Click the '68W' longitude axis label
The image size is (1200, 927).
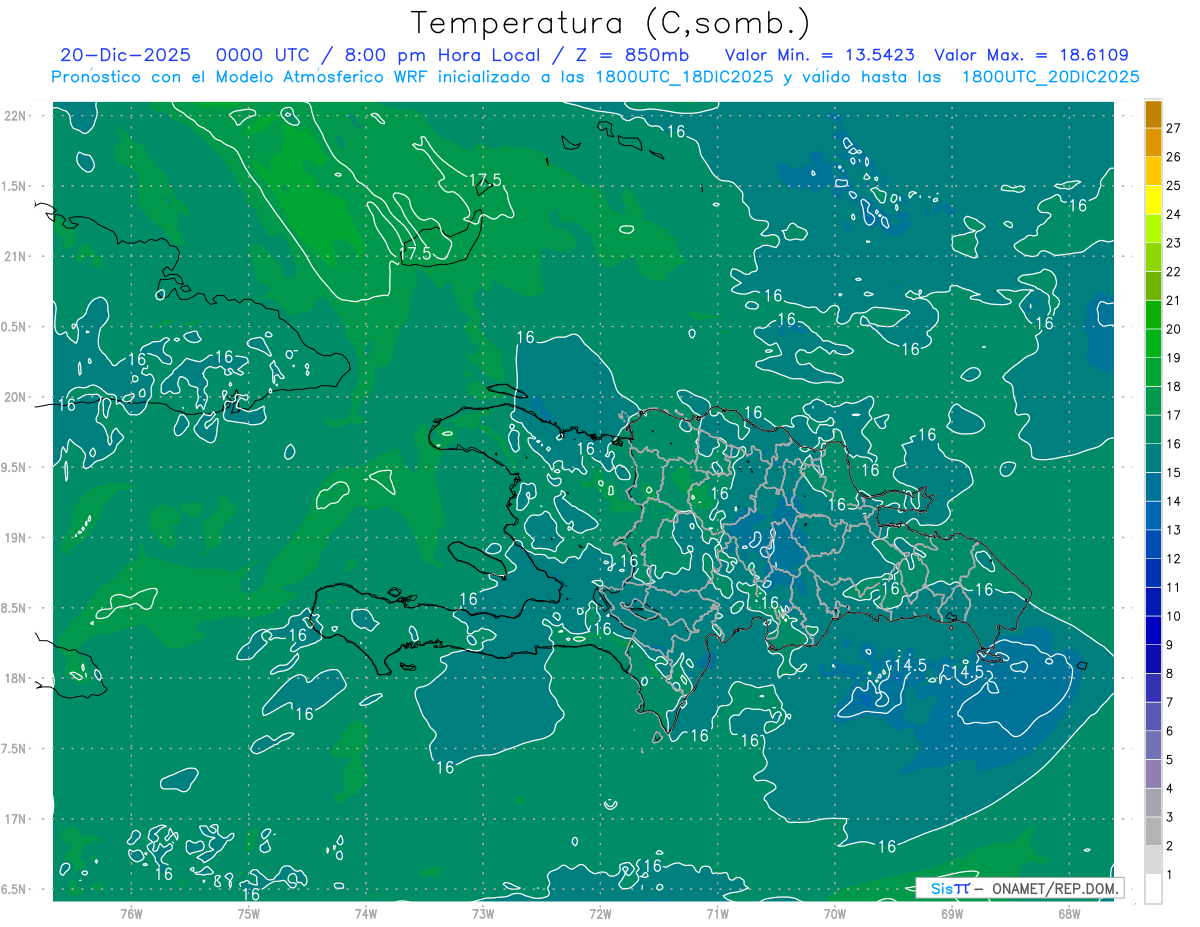[x=1068, y=914]
